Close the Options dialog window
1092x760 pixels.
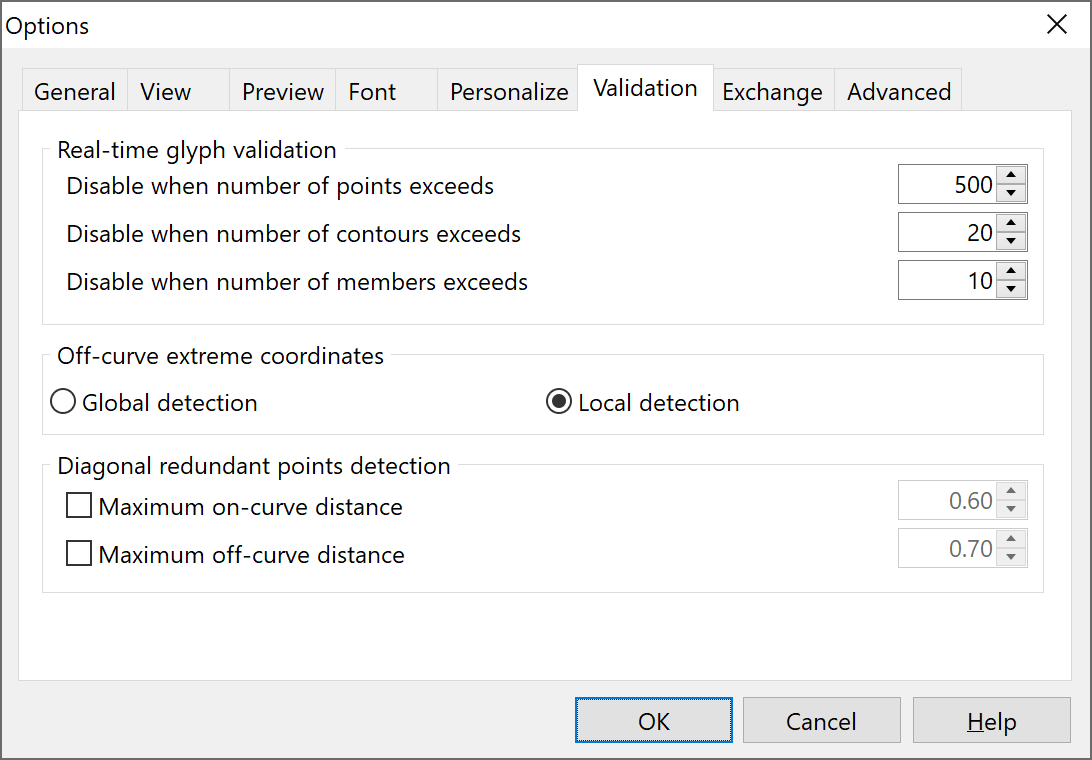point(1056,24)
